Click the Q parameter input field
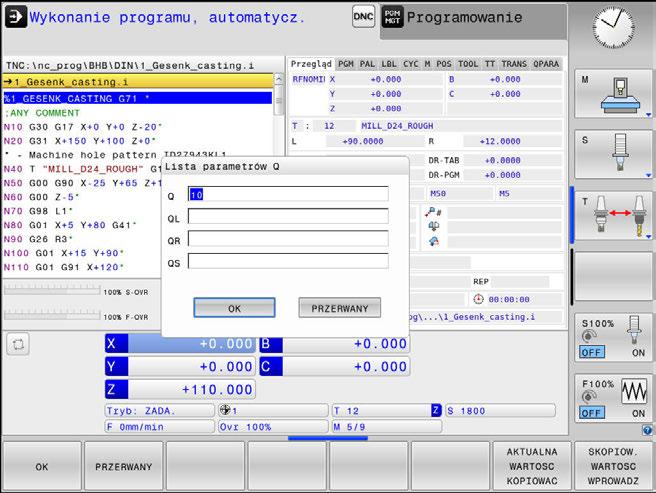Screen dimensions: 656x493 pos(288,194)
